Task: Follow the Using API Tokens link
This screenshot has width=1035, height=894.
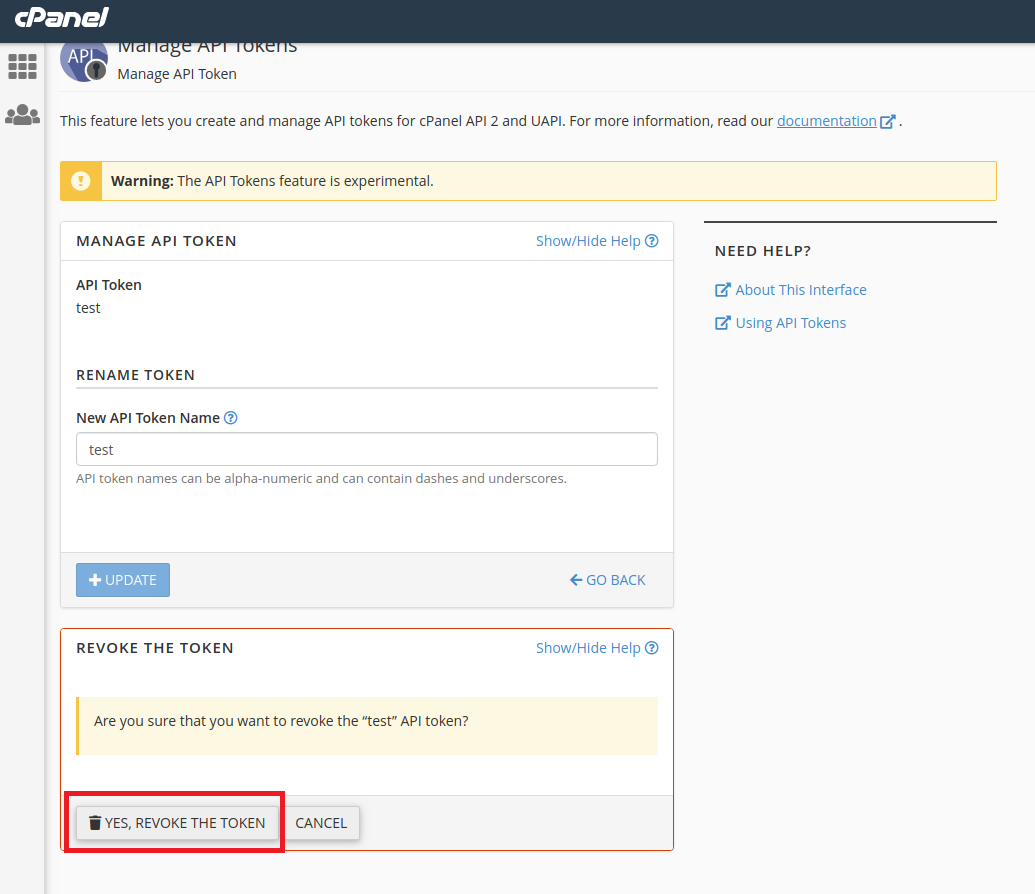Action: coord(790,322)
